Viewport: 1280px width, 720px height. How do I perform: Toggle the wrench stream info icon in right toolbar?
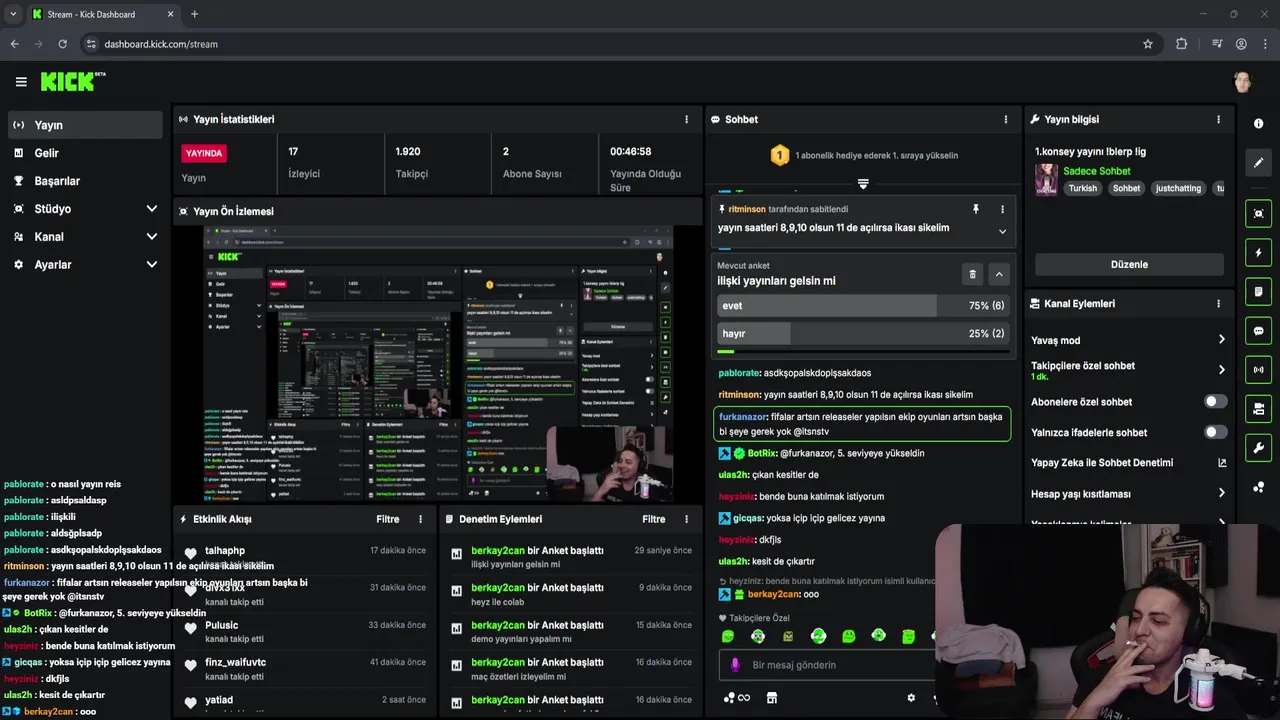(x=1258, y=448)
